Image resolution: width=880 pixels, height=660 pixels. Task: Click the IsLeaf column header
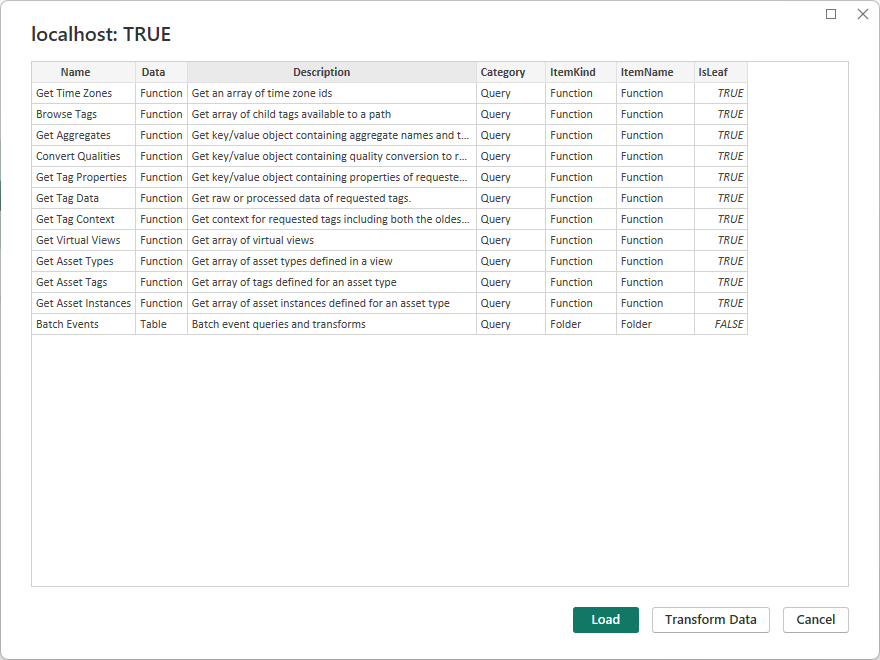pos(713,72)
